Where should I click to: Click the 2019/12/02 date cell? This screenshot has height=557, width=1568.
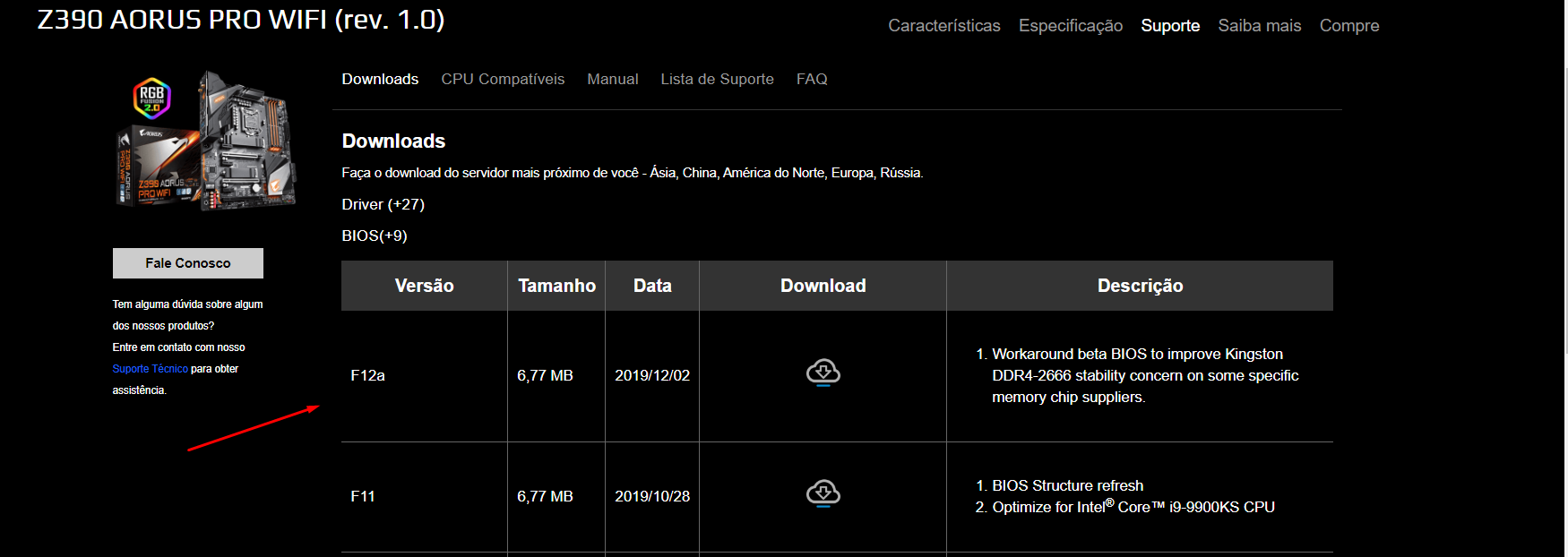pos(652,376)
